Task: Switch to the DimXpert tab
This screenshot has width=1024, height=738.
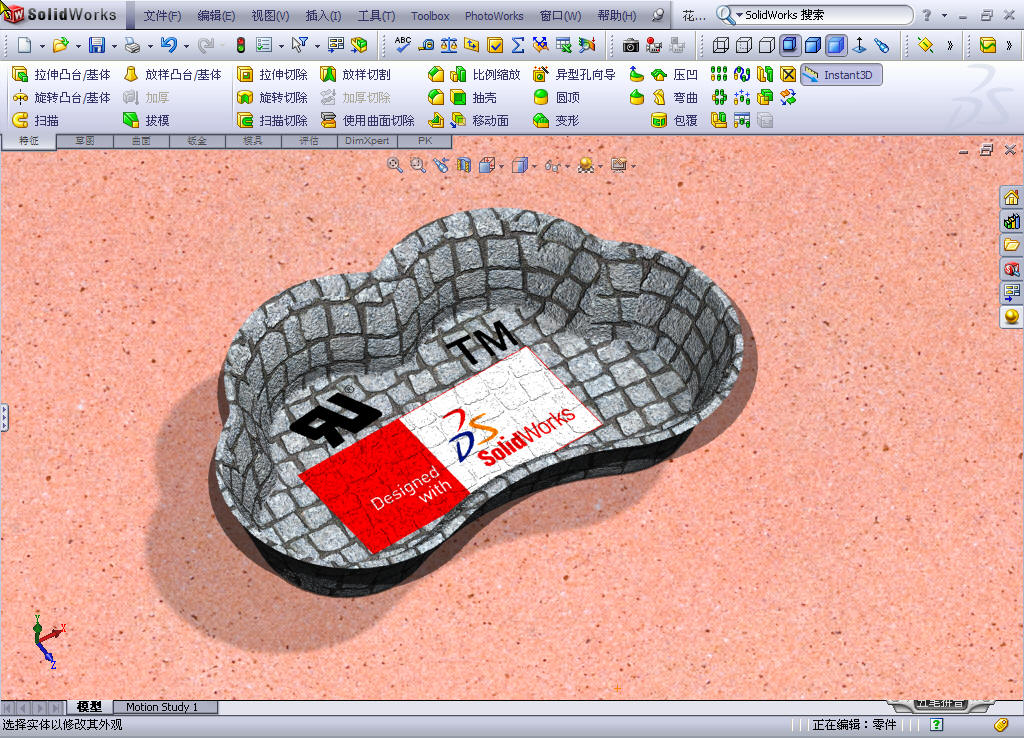Action: (x=366, y=140)
